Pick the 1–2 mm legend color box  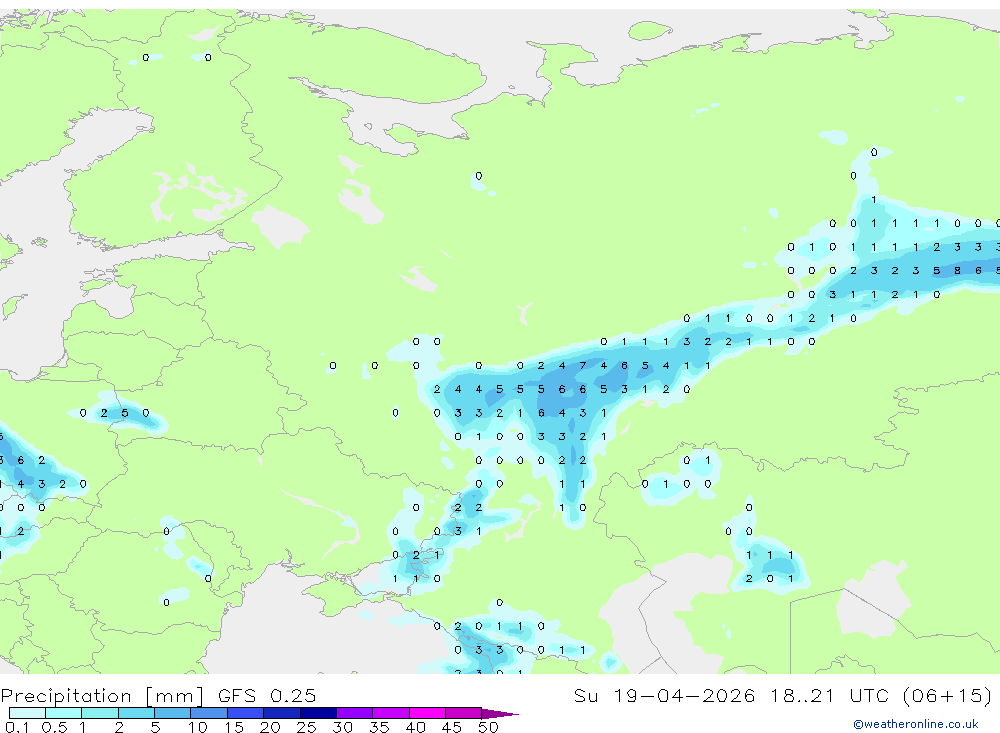pyautogui.click(x=100, y=713)
